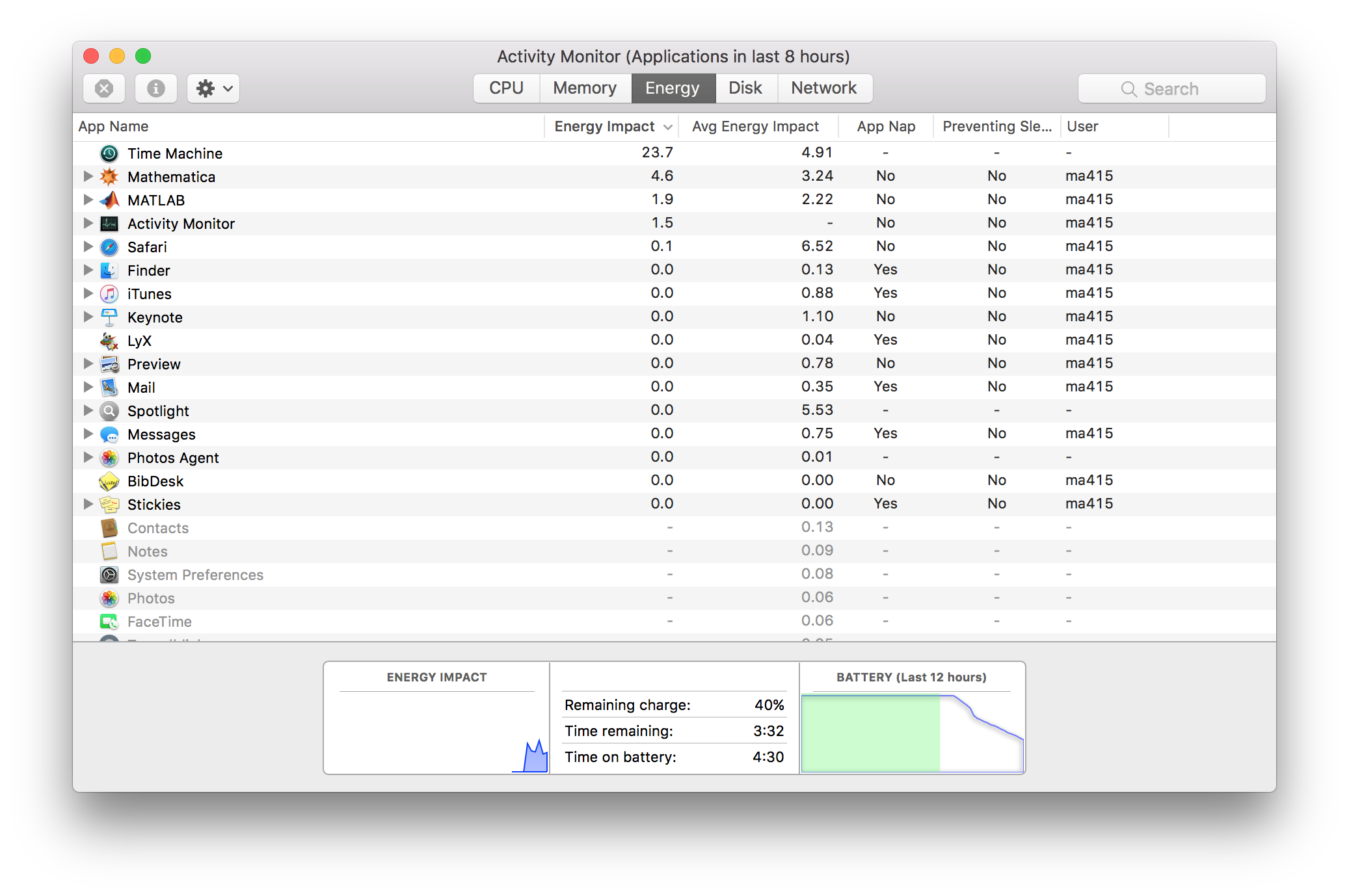The width and height of the screenshot is (1349, 896).
Task: Expand the Photos Agent triangle
Action: tap(88, 457)
